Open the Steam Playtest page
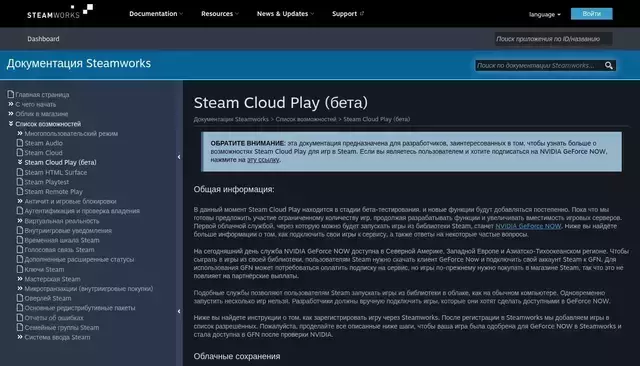 (47, 182)
